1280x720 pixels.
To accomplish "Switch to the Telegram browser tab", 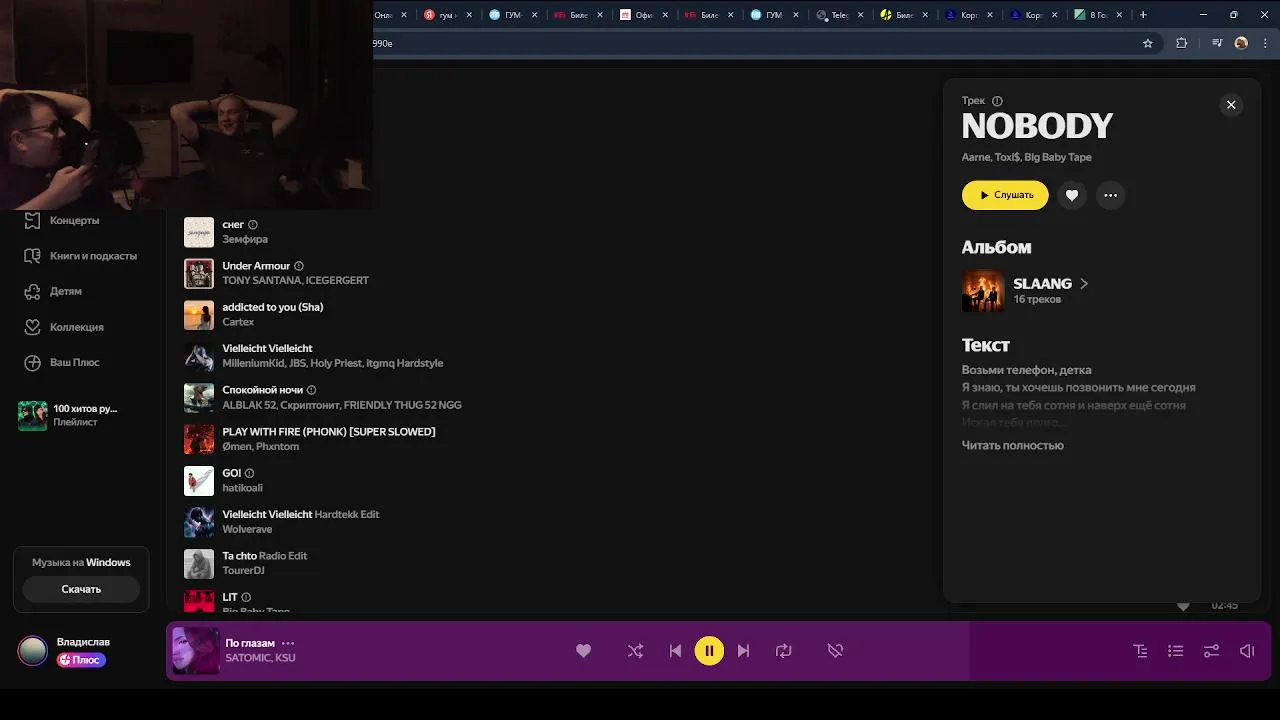I will (x=838, y=15).
